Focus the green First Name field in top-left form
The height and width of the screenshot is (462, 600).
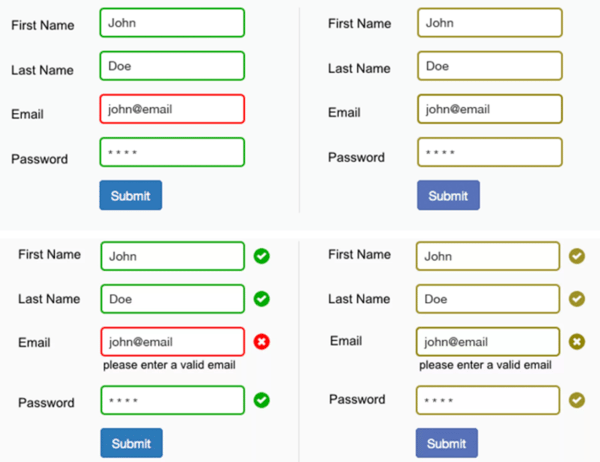(172, 23)
